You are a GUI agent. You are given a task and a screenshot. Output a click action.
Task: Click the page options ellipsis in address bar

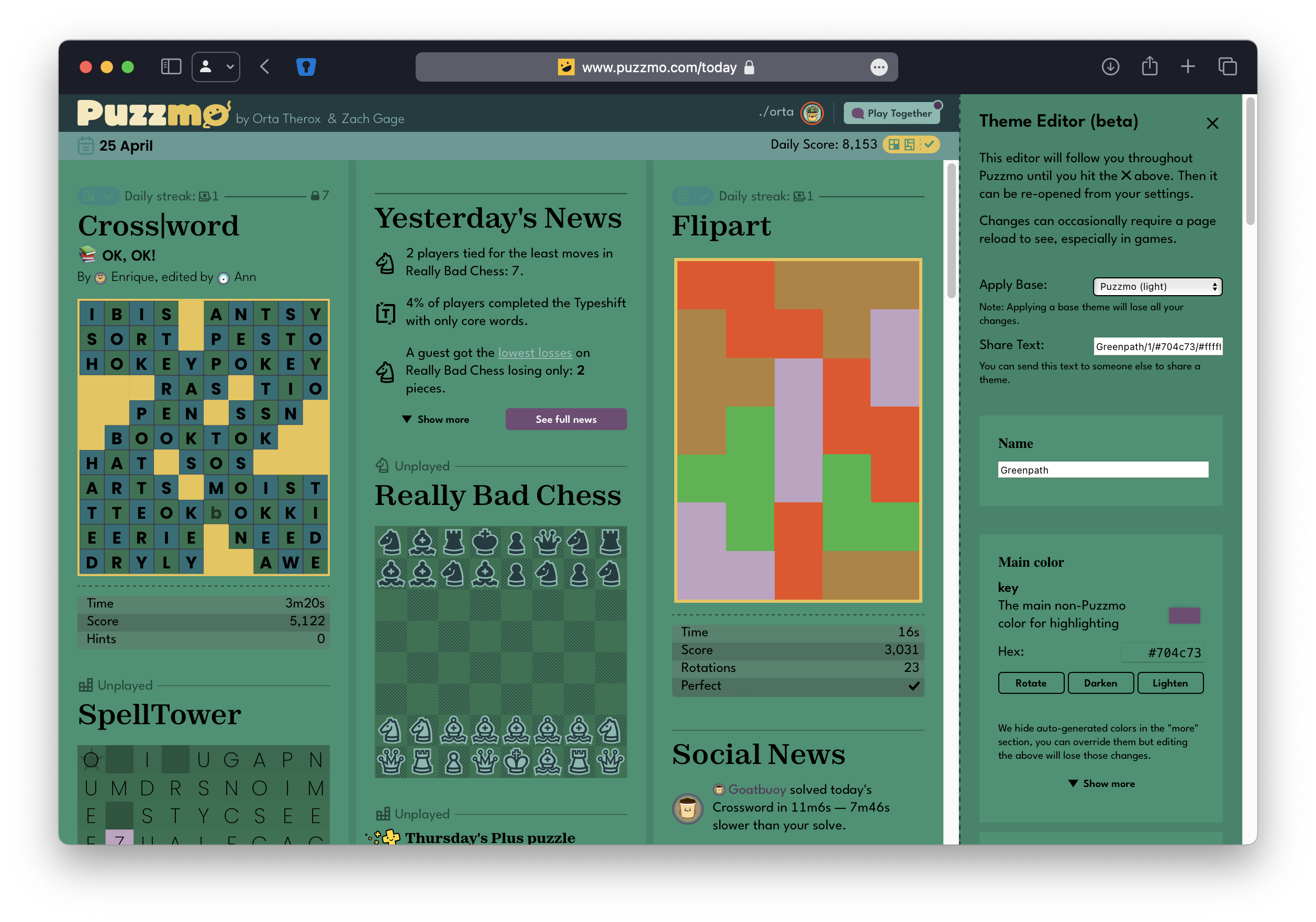coord(879,67)
